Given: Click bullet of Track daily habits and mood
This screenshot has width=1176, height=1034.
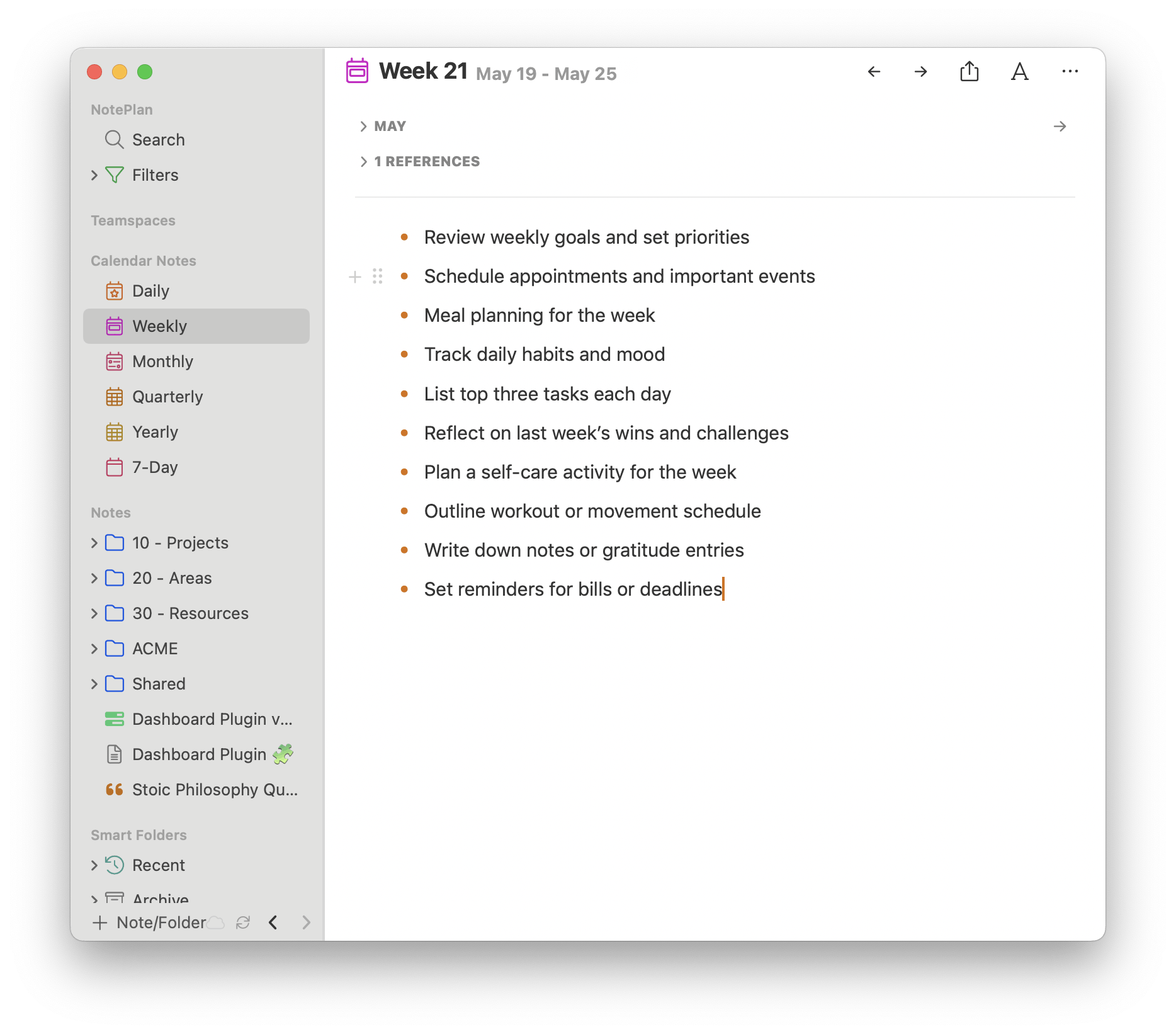Looking at the screenshot, I should pyautogui.click(x=404, y=355).
